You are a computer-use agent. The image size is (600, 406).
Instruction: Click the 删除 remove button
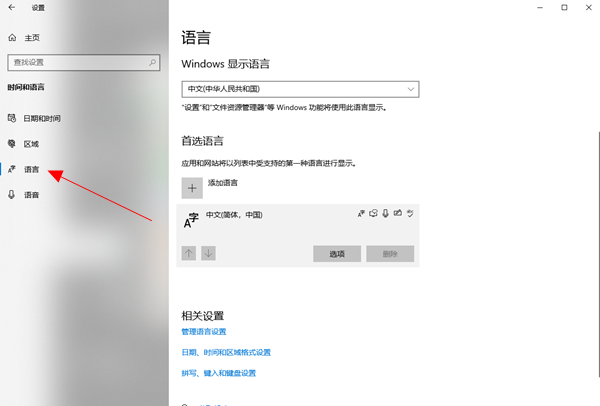[x=390, y=254]
